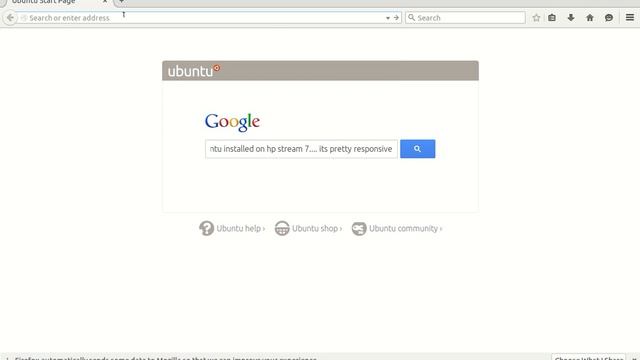Click the ubuntu logo in header
The image size is (640, 360).
pos(194,71)
